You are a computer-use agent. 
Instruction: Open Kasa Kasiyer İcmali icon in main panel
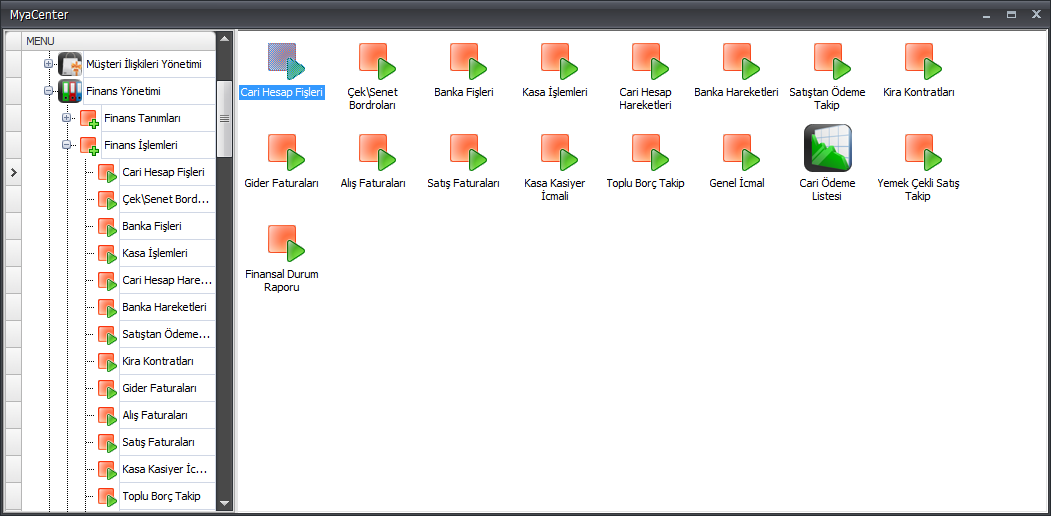click(x=560, y=151)
